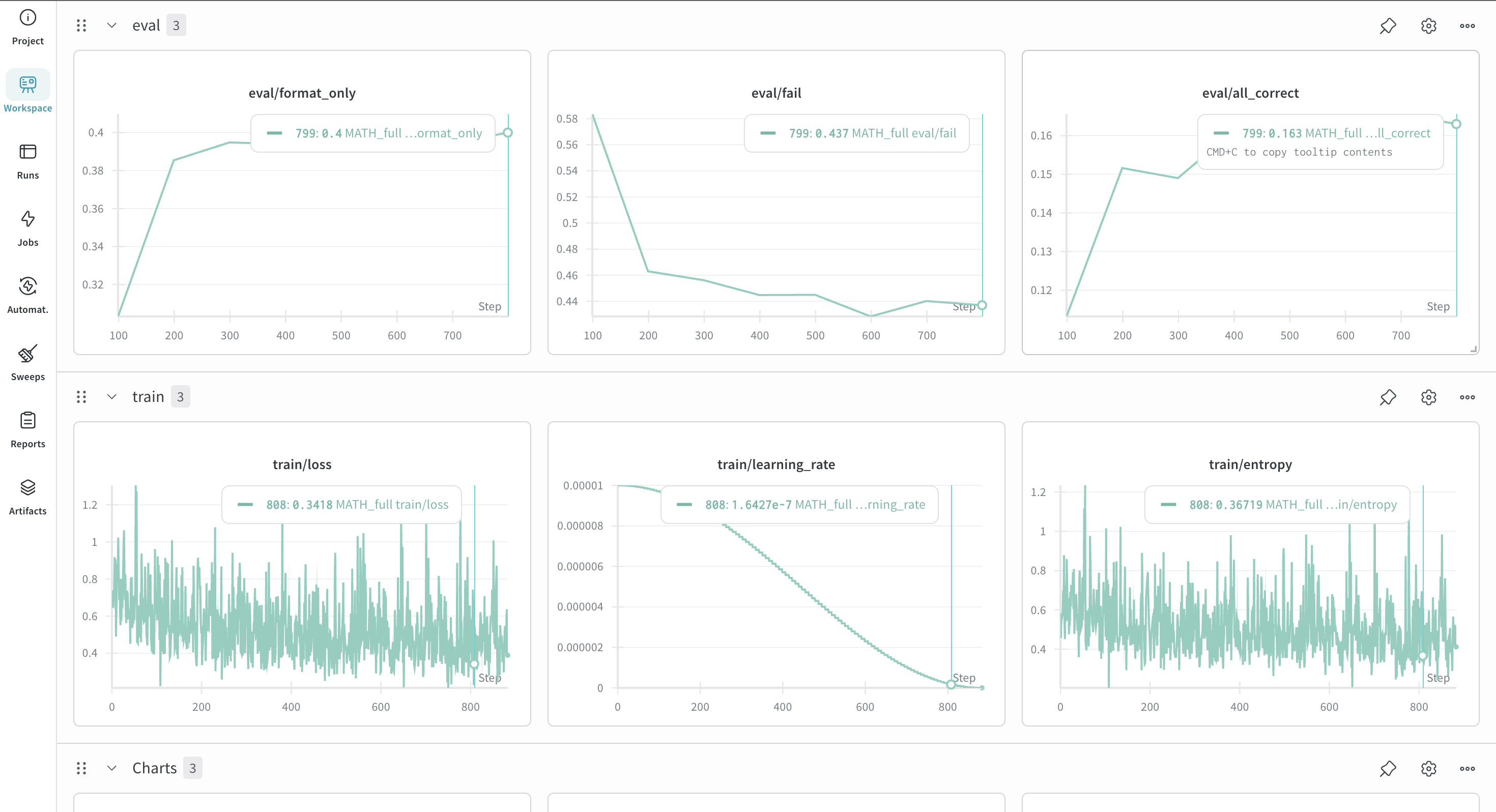Grab the eval section drag handle

81,25
